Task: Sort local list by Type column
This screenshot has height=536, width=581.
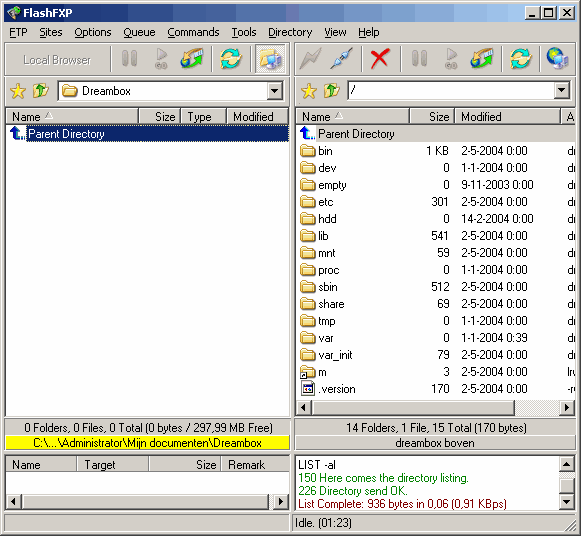Action: [x=203, y=117]
